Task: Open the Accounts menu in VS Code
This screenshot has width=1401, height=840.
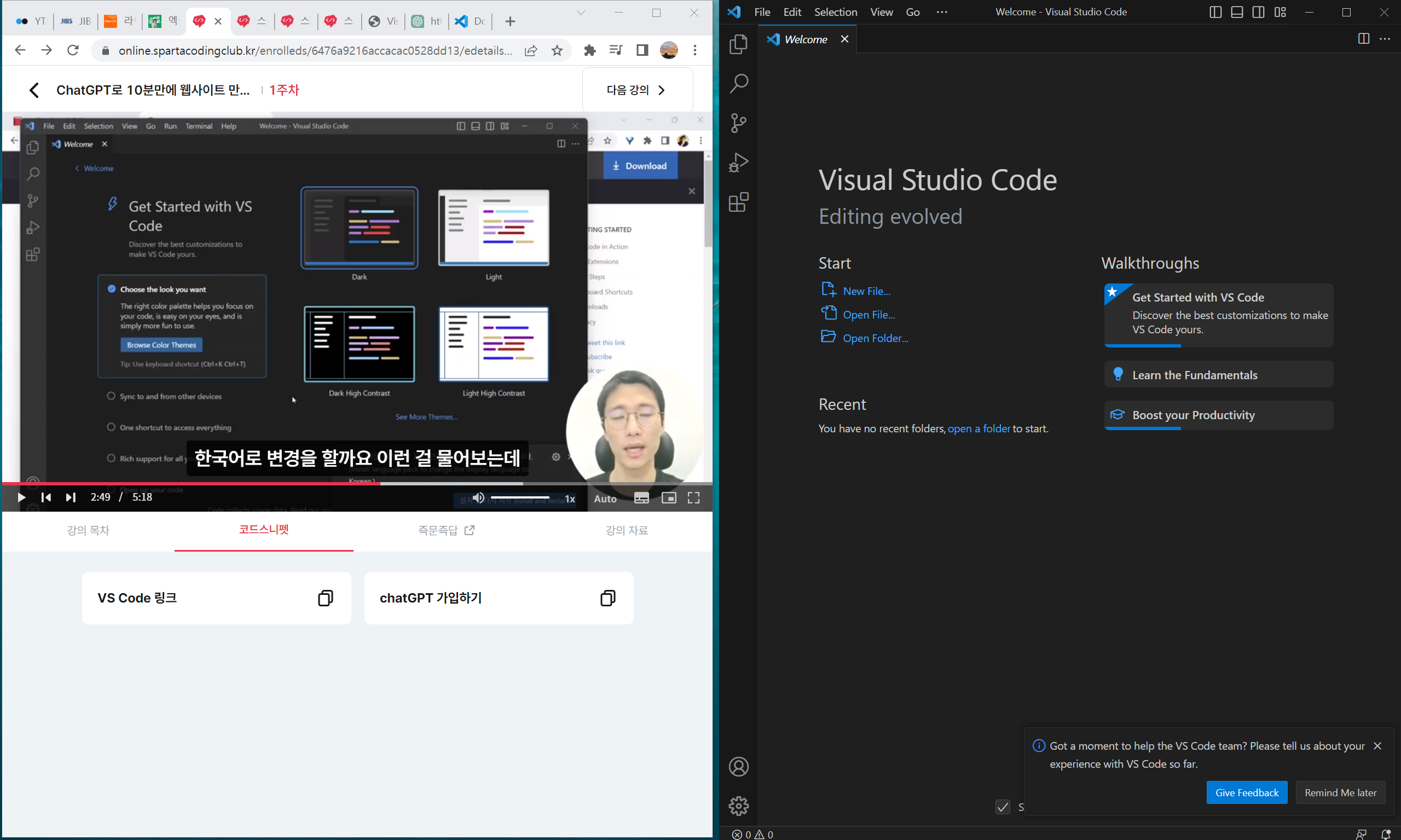Action: (738, 767)
